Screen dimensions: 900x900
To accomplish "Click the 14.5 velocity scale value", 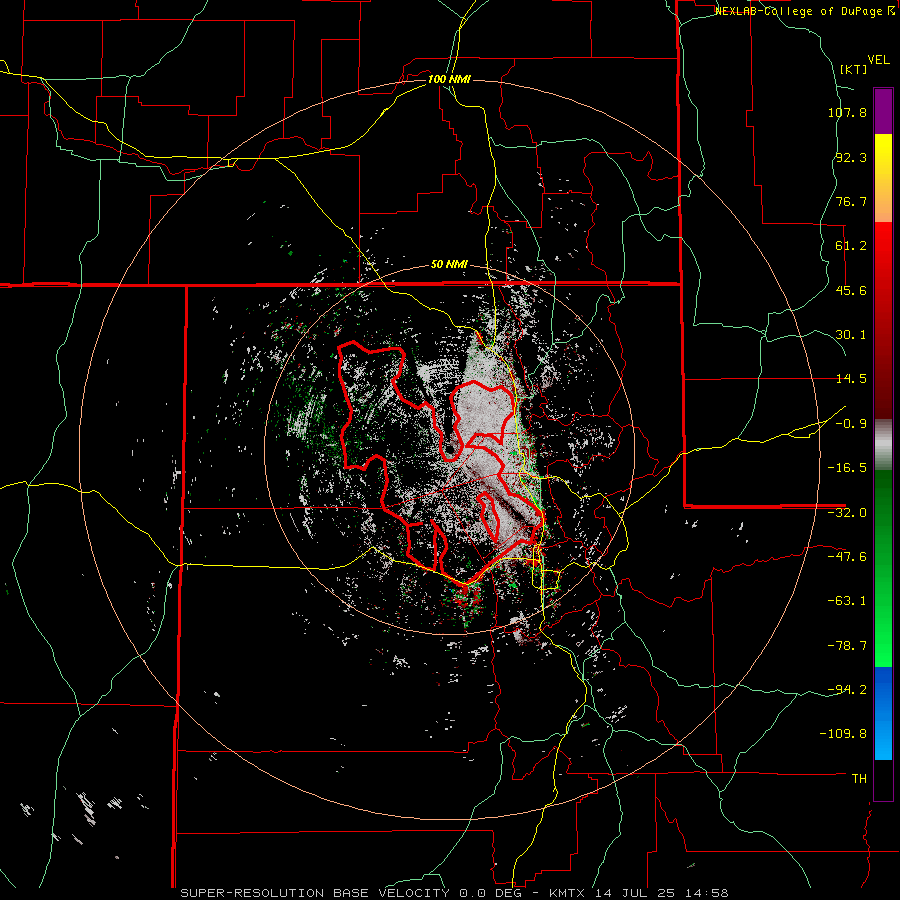I will 851,379.
